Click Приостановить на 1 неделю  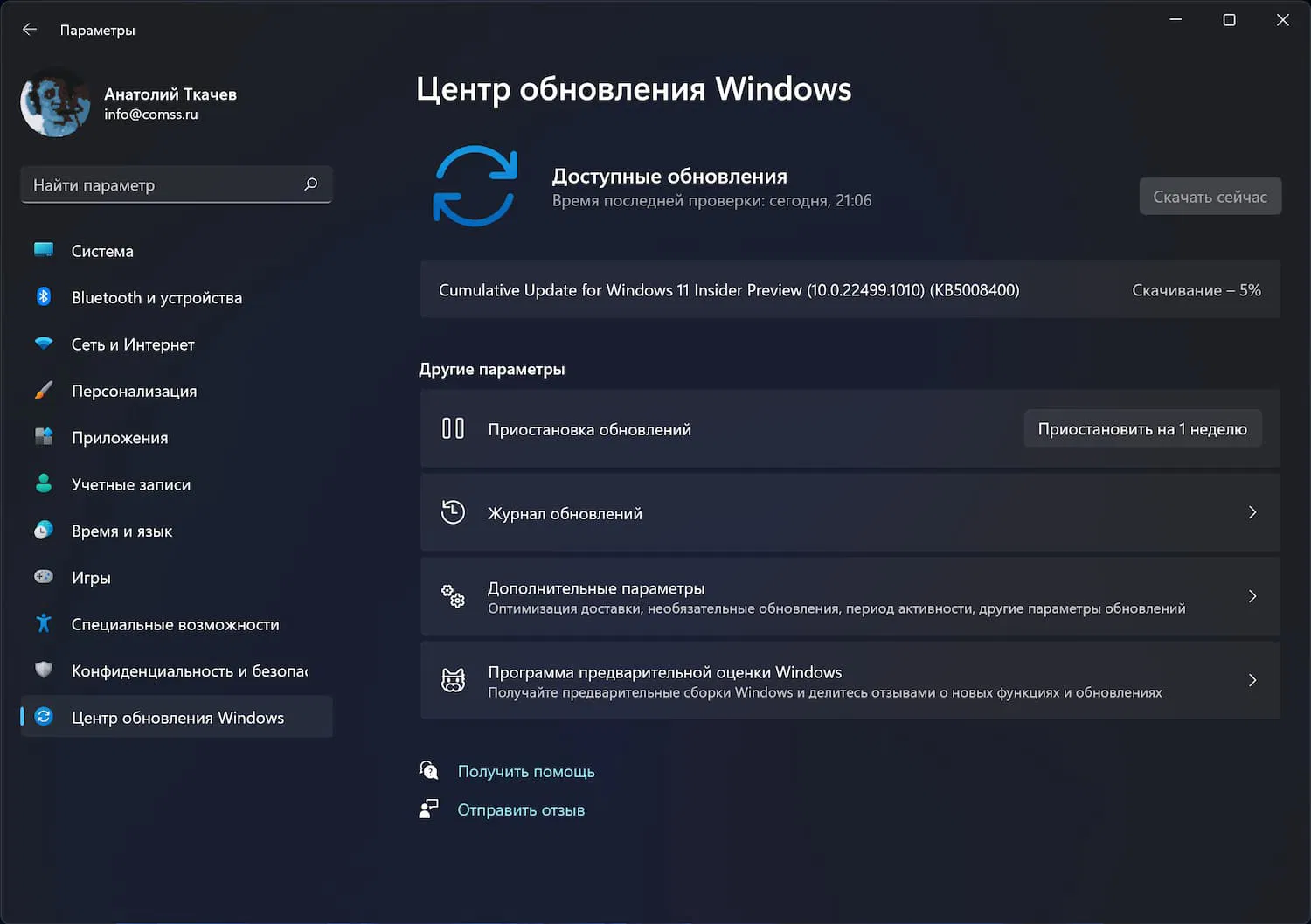(x=1142, y=428)
